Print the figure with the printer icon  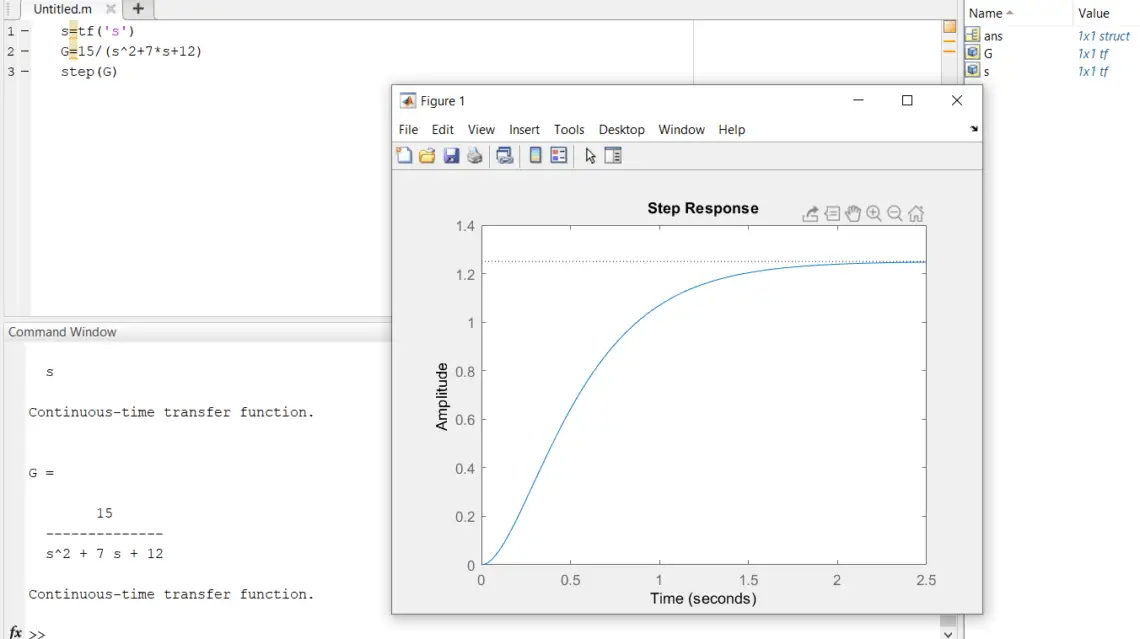pyautogui.click(x=475, y=155)
